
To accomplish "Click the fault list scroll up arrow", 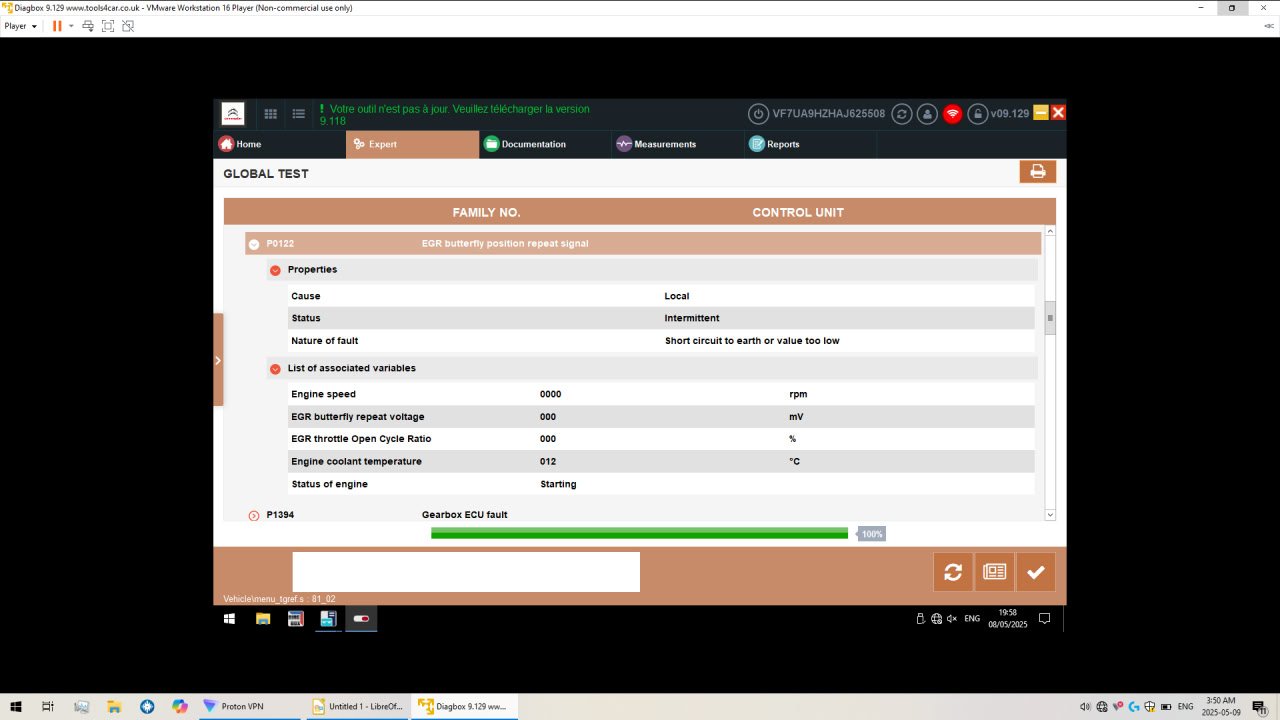I will click(x=1050, y=231).
